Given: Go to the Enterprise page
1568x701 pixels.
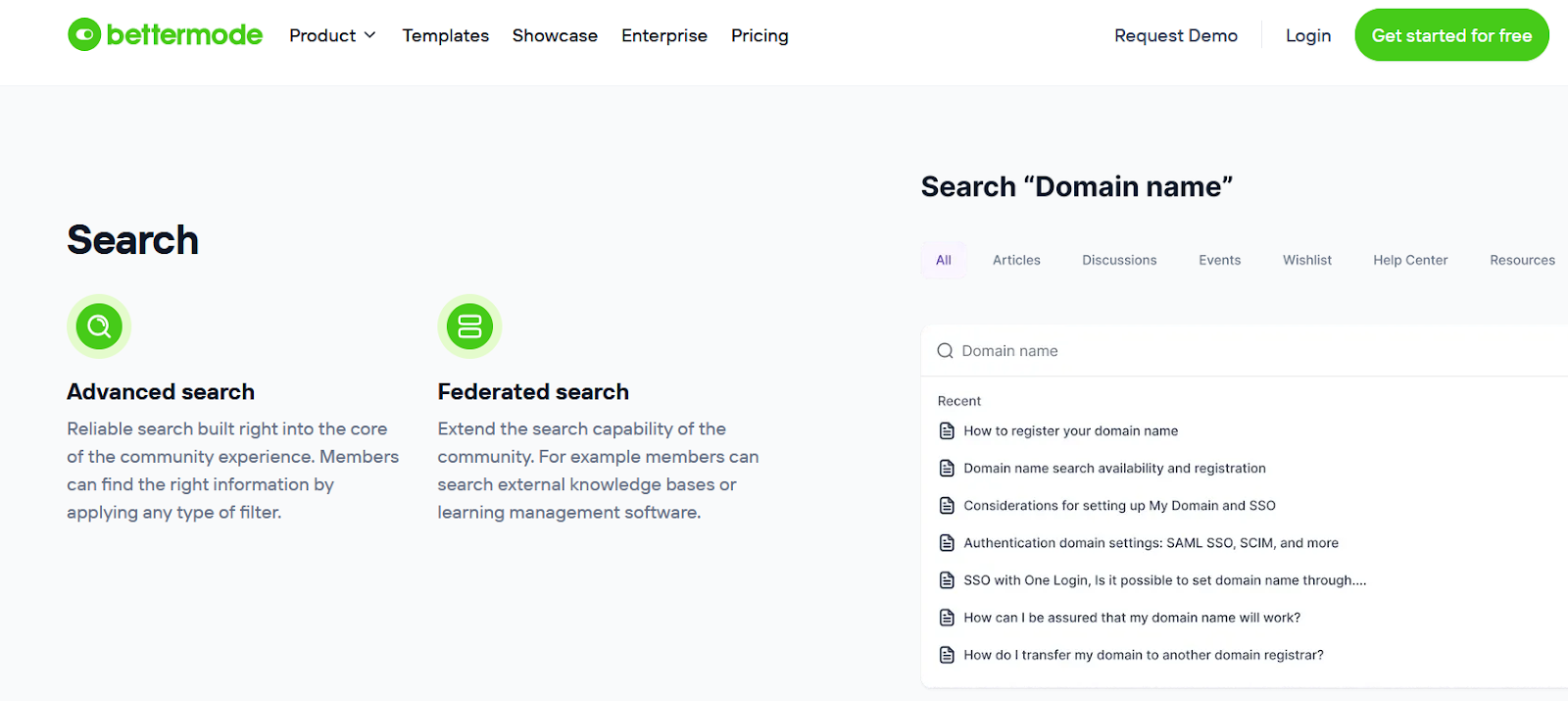Looking at the screenshot, I should click(x=664, y=35).
